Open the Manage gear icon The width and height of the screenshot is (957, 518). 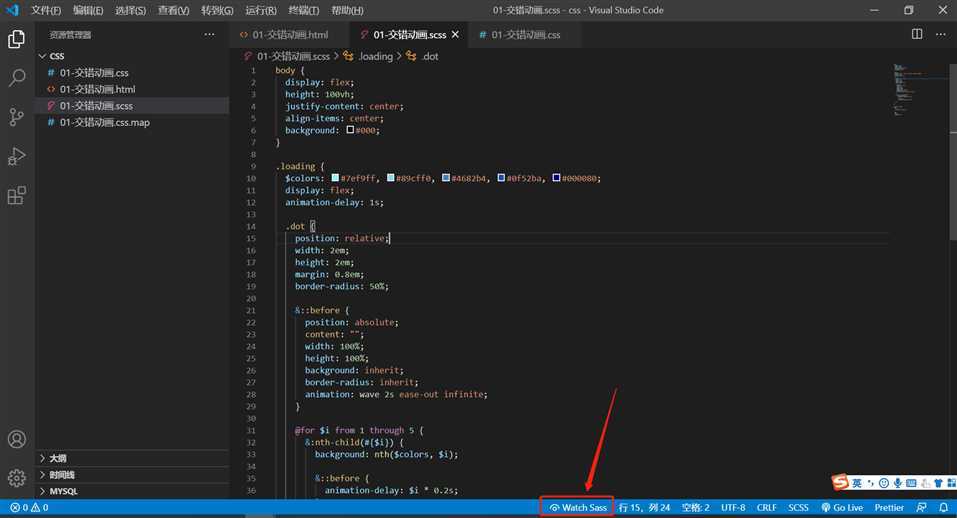pyautogui.click(x=16, y=478)
